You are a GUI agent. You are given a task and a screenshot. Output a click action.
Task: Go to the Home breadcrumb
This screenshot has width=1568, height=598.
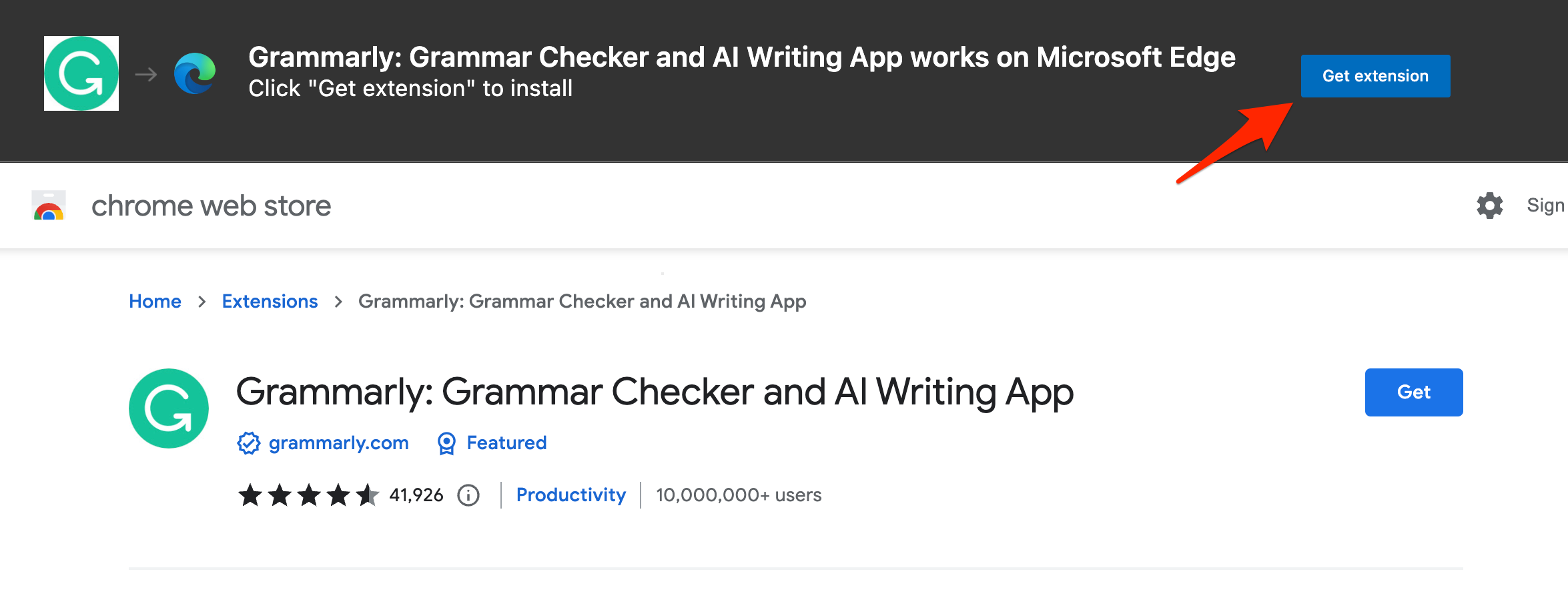pyautogui.click(x=155, y=302)
